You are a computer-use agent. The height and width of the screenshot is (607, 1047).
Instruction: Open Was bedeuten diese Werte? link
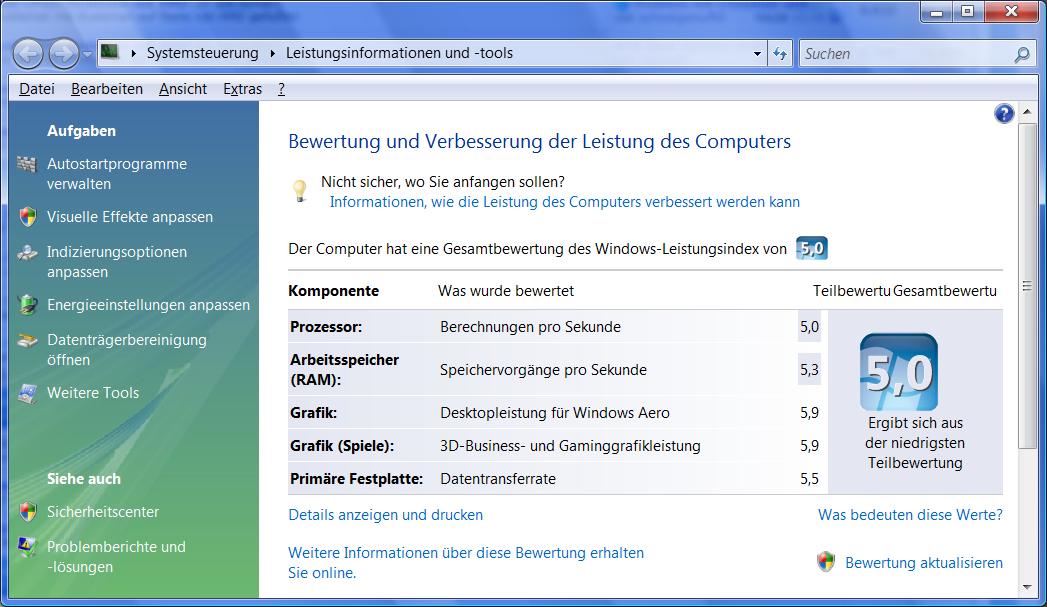[910, 515]
